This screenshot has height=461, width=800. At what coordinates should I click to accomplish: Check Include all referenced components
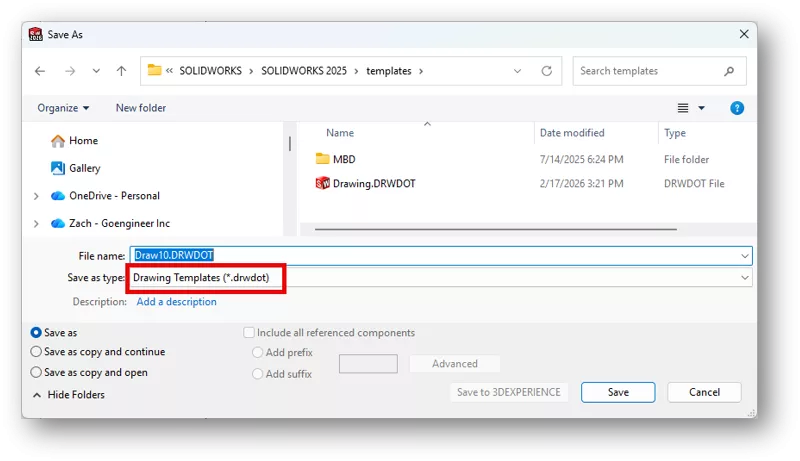pos(329,332)
